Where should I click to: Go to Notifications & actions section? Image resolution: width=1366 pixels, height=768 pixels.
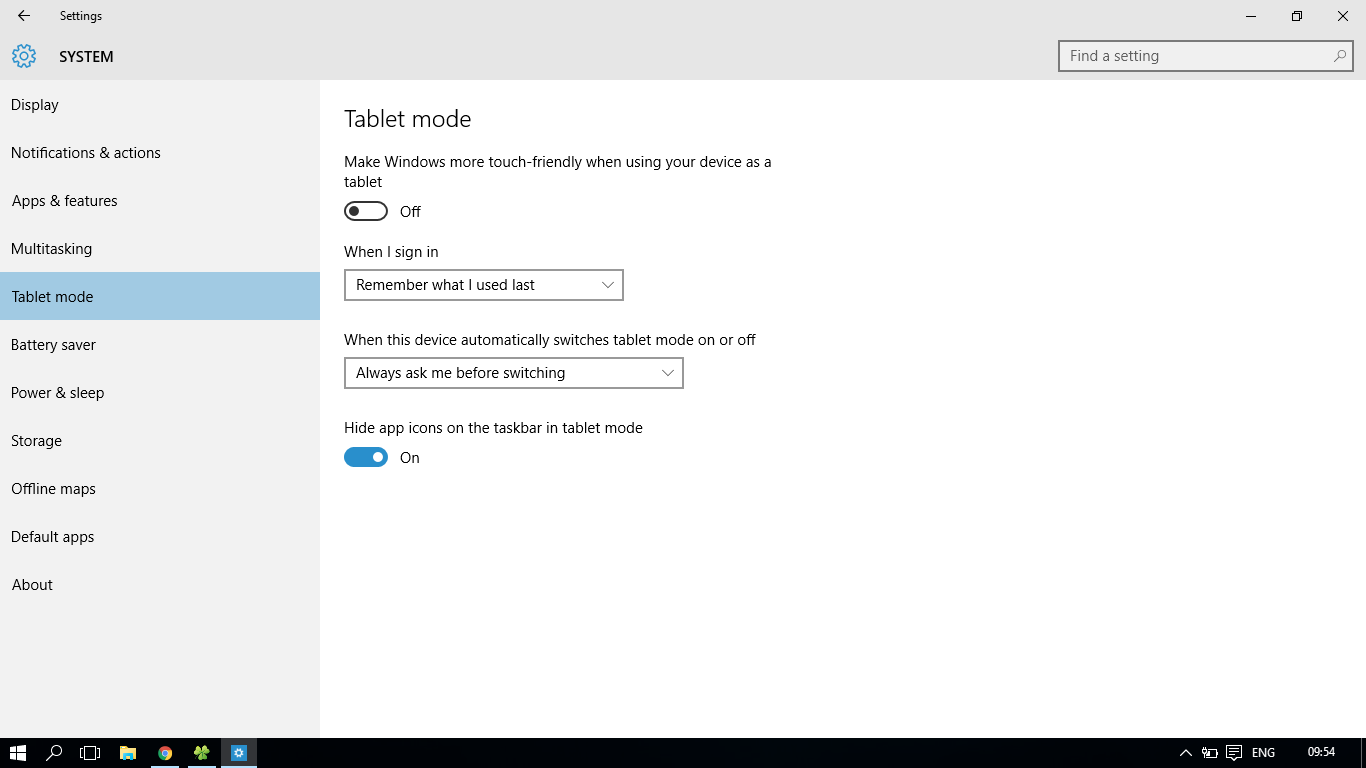[86, 153]
